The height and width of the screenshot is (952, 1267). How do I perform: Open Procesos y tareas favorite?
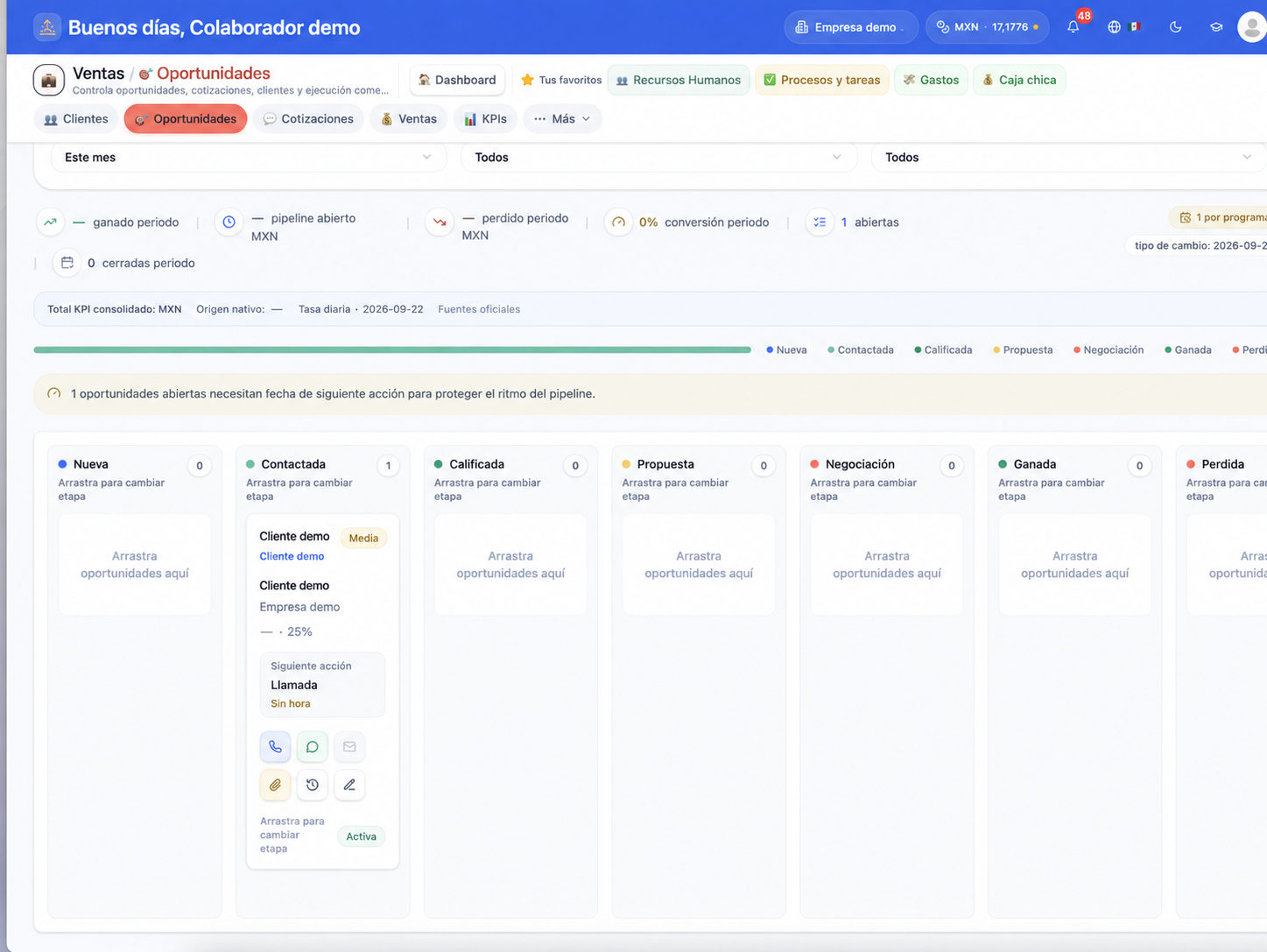(822, 80)
